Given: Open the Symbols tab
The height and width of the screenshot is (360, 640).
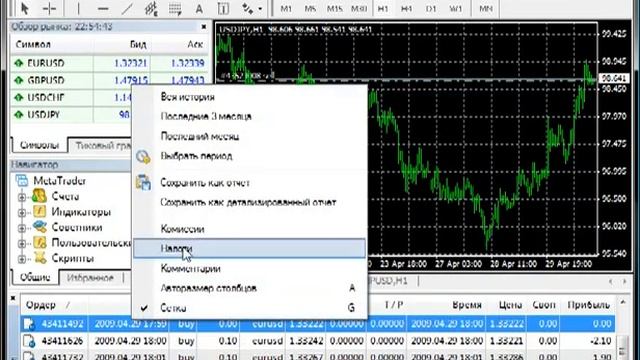Looking at the screenshot, I should coord(39,145).
